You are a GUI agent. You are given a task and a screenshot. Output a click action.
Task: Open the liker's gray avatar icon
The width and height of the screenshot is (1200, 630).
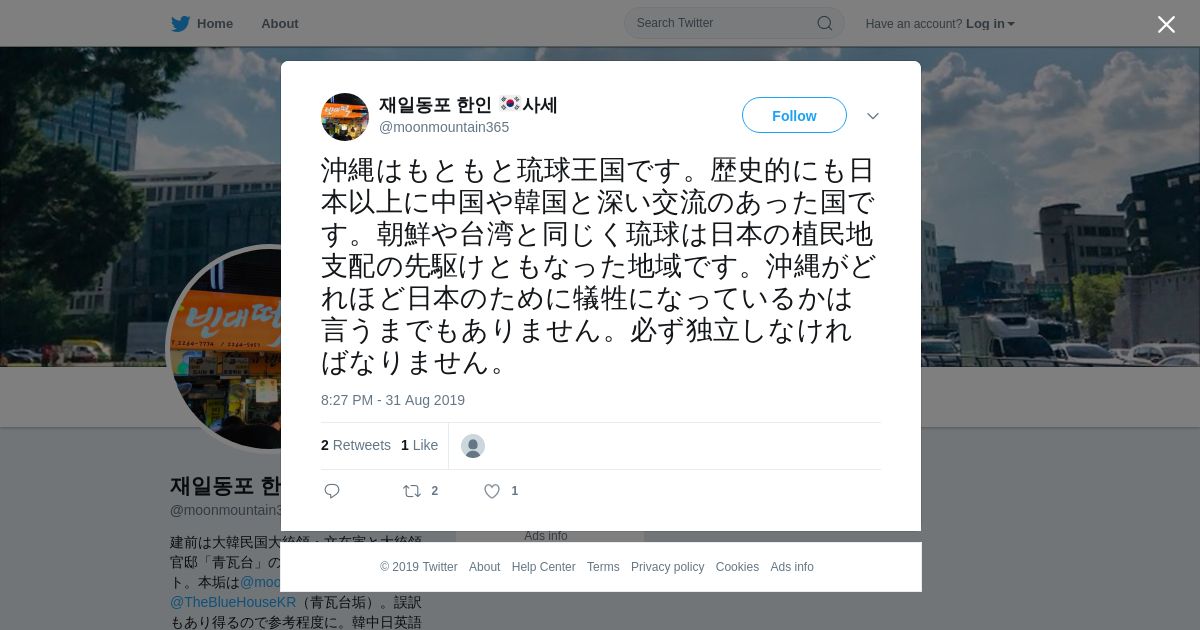(x=473, y=446)
